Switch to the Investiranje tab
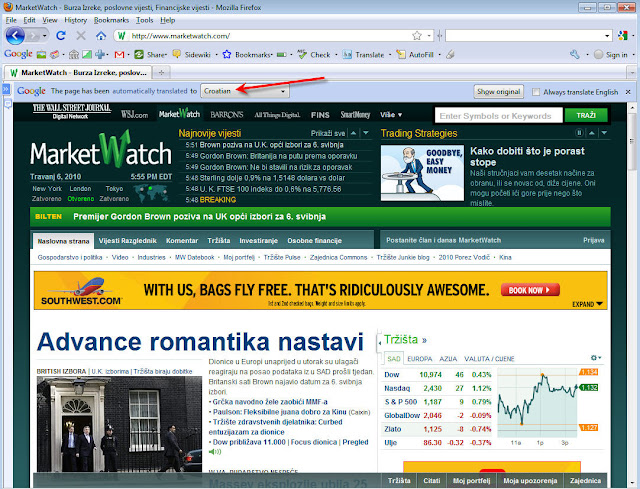640x489 pixels. pos(258,241)
